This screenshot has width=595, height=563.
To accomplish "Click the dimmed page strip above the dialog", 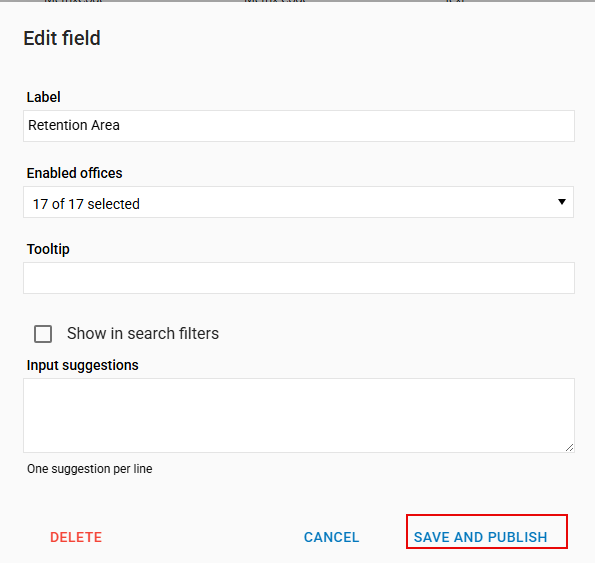I will coord(298,1).
